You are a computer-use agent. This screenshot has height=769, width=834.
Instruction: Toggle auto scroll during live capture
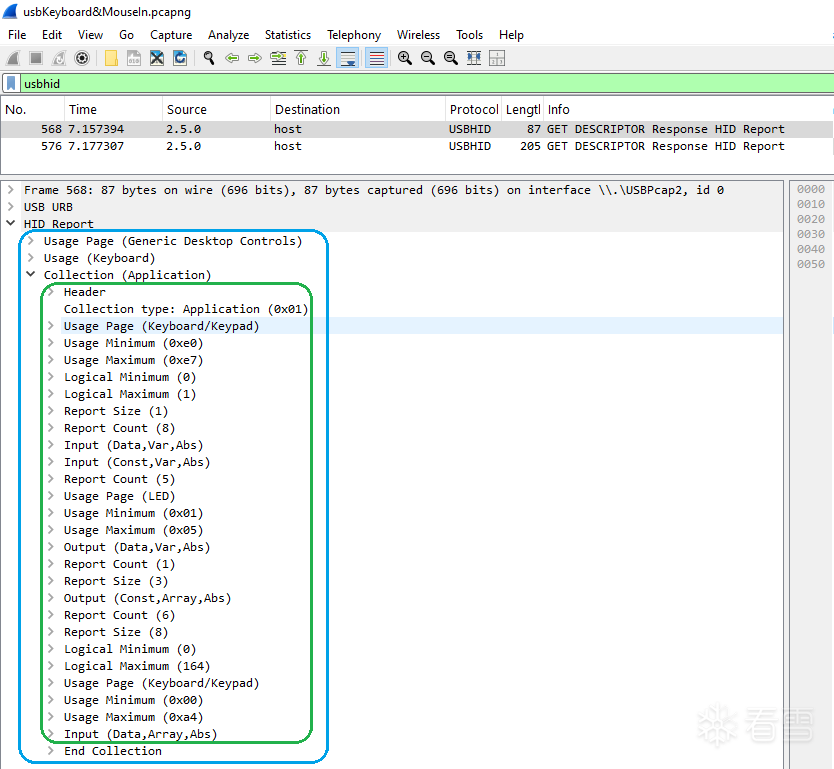click(347, 58)
